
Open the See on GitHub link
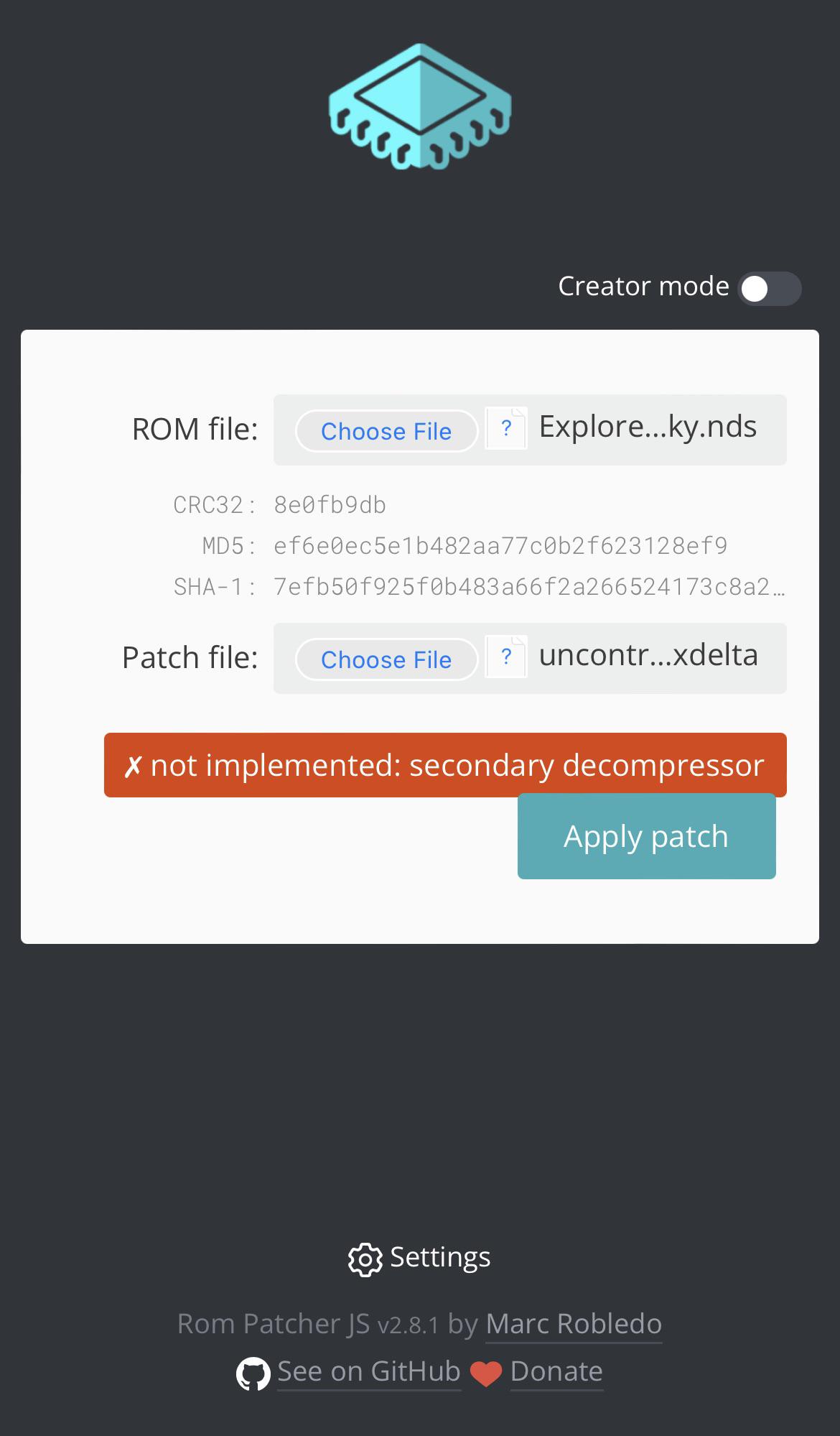click(369, 1371)
